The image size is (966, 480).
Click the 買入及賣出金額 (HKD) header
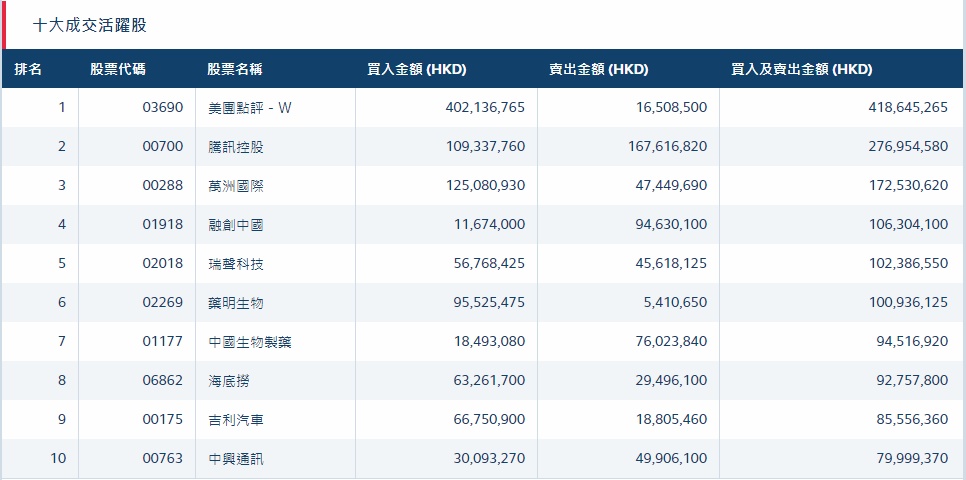point(802,70)
